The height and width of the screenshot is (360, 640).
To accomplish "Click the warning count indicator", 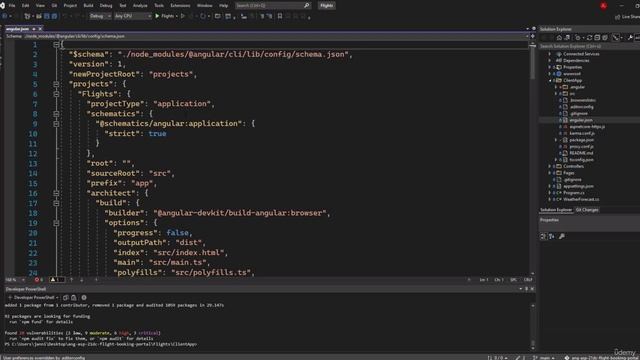I will click(x=56, y=280).
